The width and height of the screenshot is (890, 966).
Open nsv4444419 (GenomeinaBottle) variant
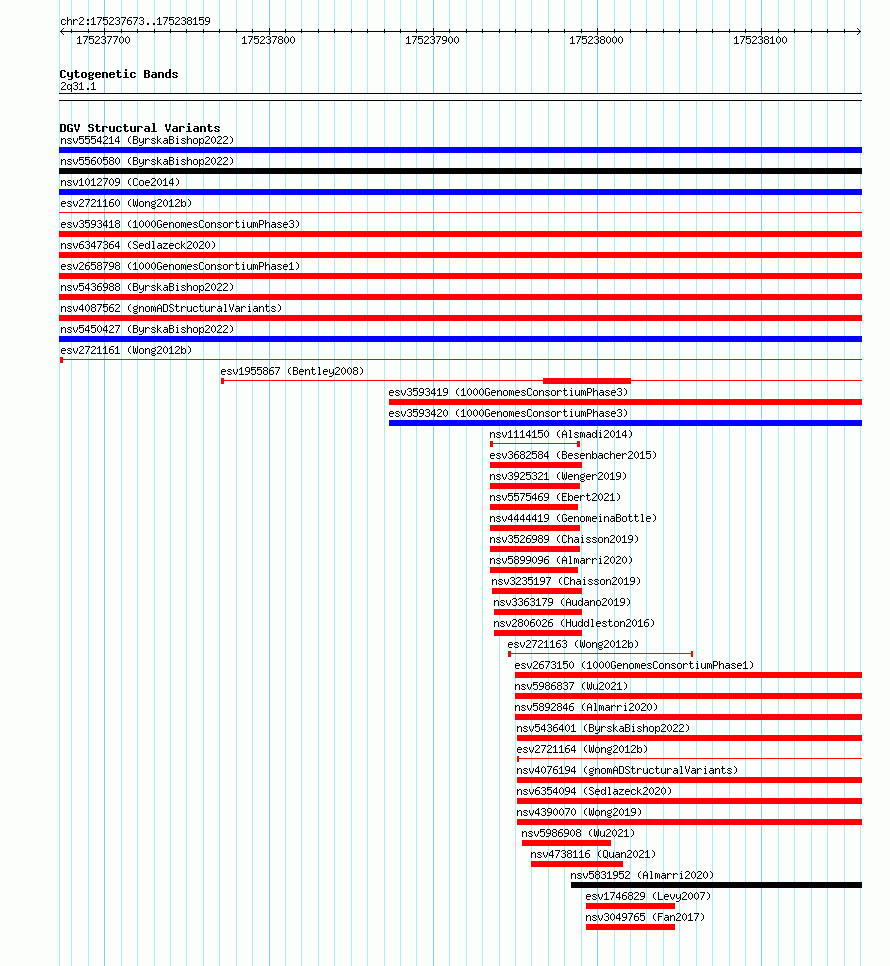[x=573, y=518]
